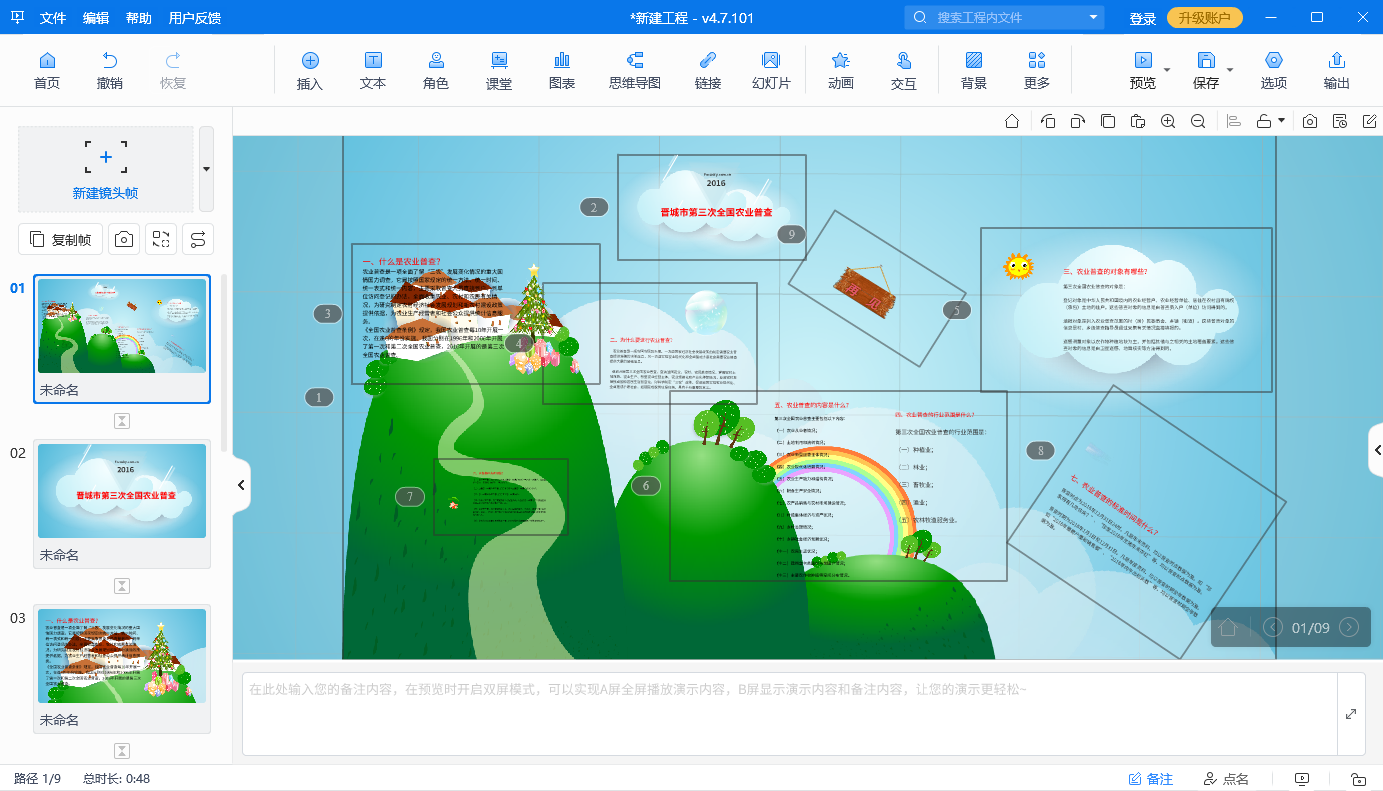Click the path route icon in frame panel
Screen dimensions: 1383x791
199,239
